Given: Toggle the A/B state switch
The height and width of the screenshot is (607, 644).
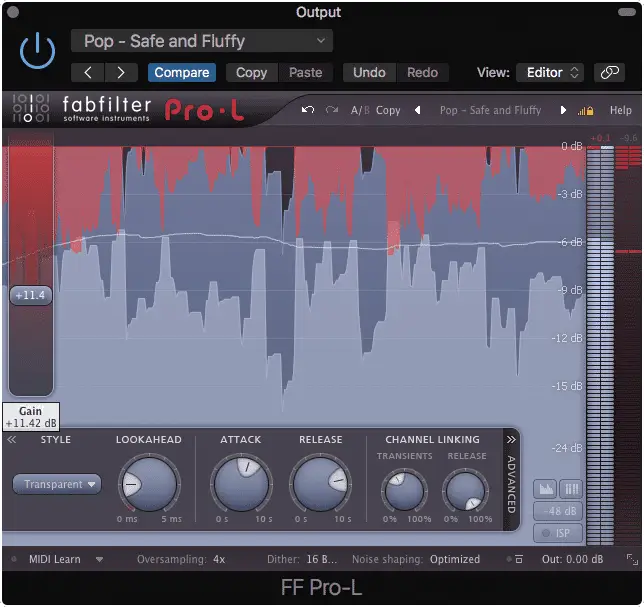Looking at the screenshot, I should click(360, 110).
